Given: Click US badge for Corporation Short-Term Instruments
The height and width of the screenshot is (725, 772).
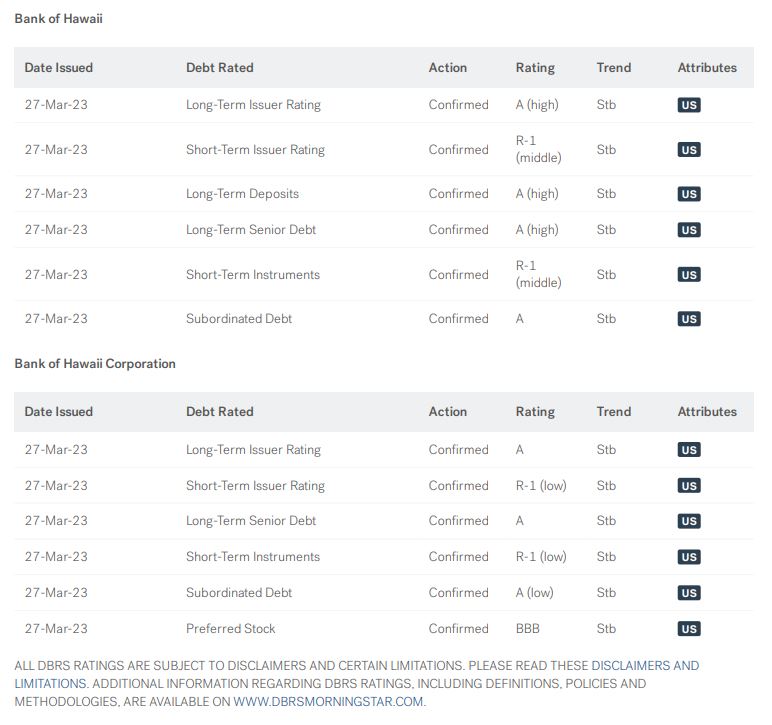Looking at the screenshot, I should pyautogui.click(x=689, y=557).
